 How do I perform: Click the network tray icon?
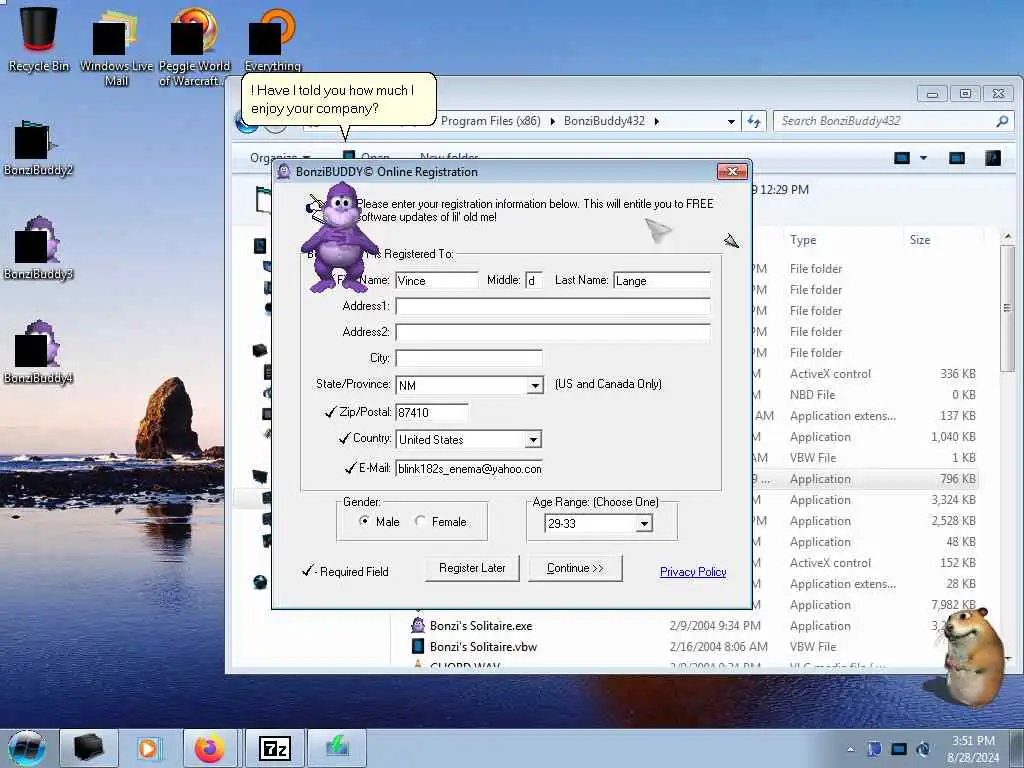pos(899,749)
